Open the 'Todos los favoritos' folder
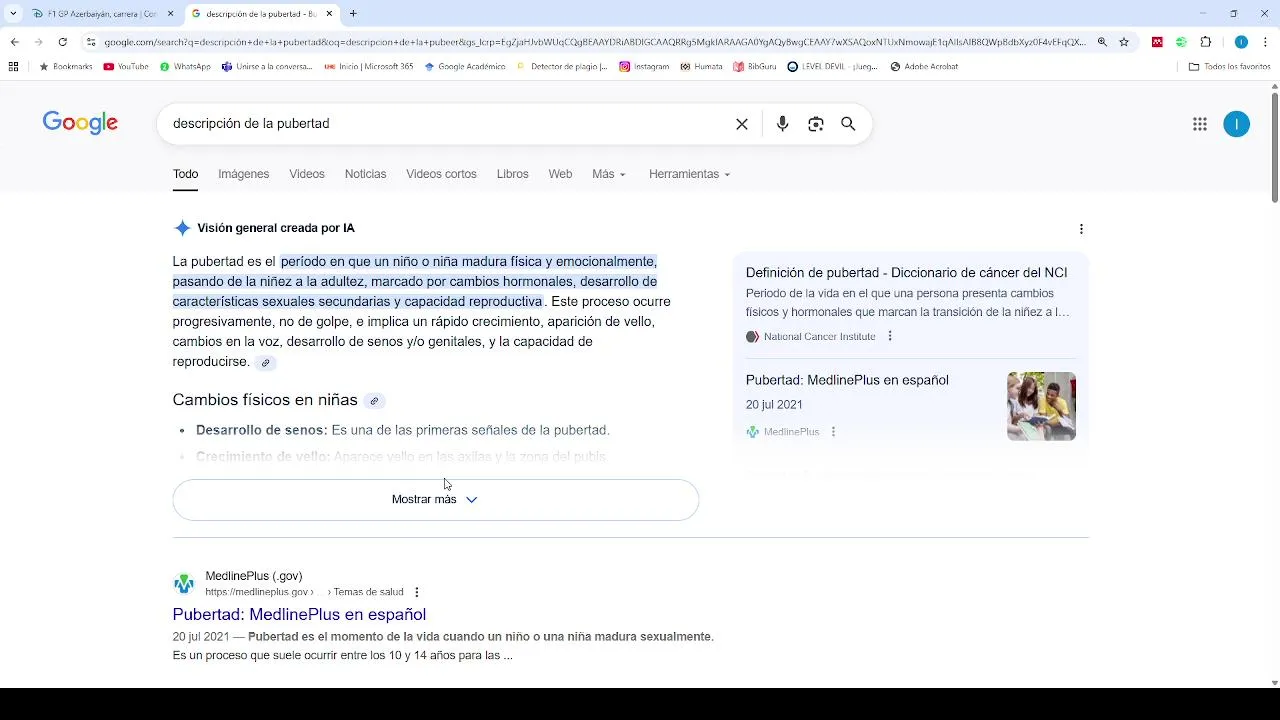This screenshot has height=720, width=1280. click(x=1230, y=67)
